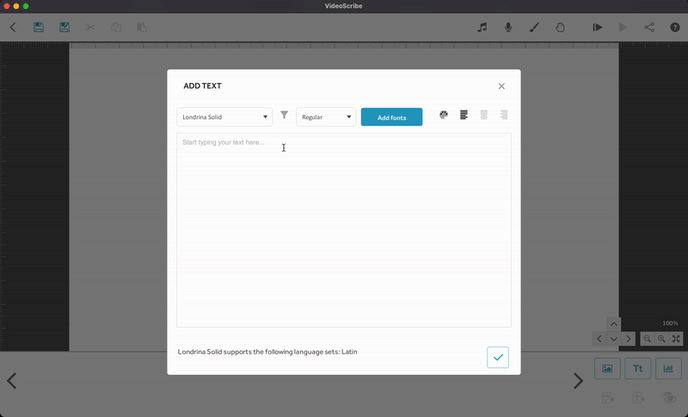Click the Play button in top toolbar
This screenshot has width=688, height=417.
coord(623,27)
